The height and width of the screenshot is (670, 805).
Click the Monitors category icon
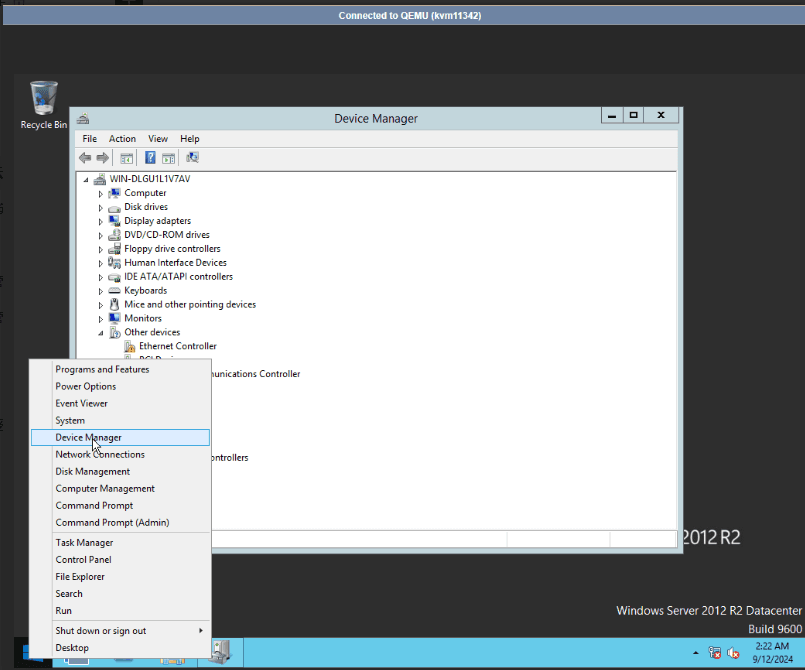click(114, 318)
